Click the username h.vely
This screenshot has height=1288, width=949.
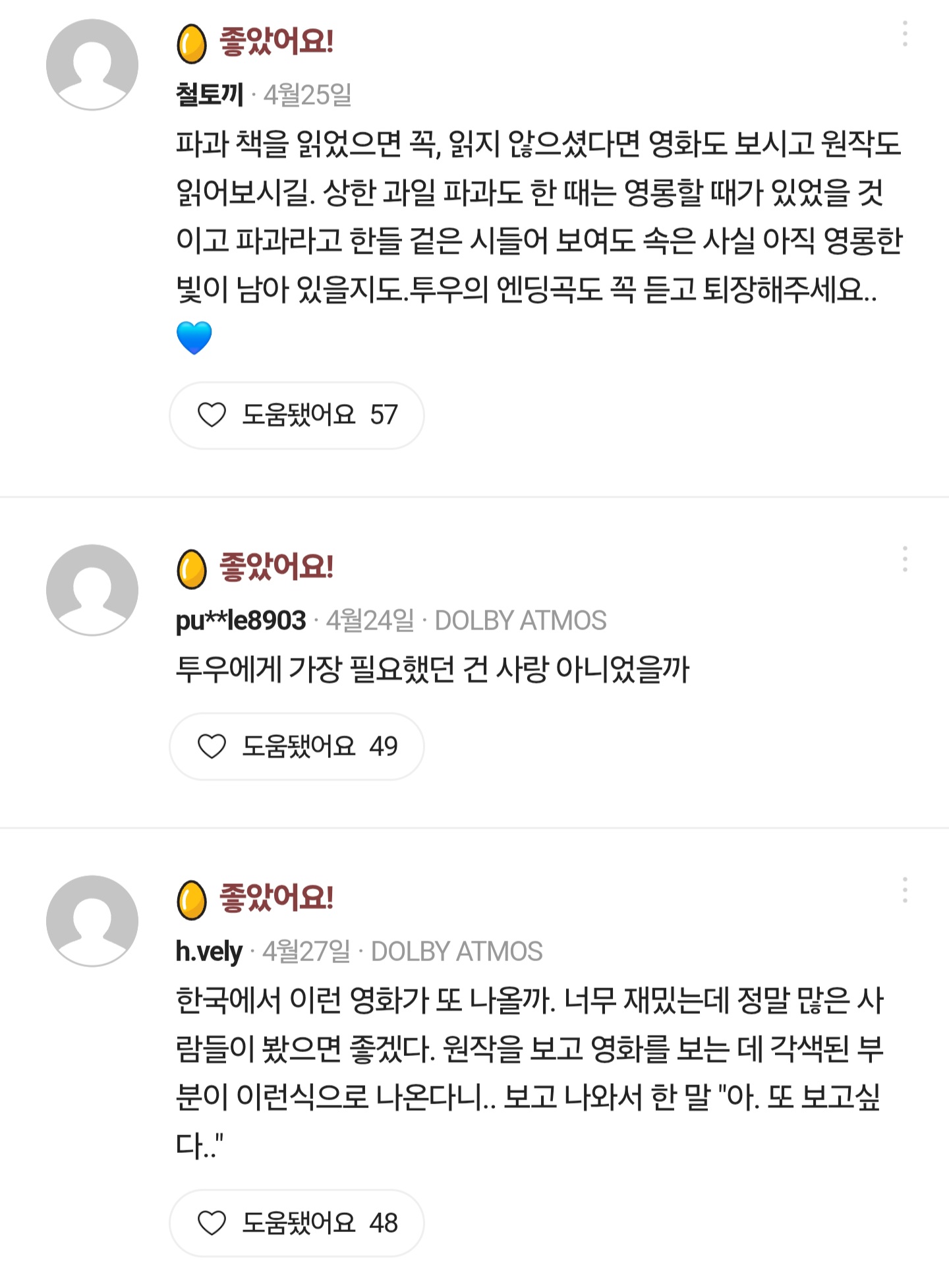pos(208,951)
